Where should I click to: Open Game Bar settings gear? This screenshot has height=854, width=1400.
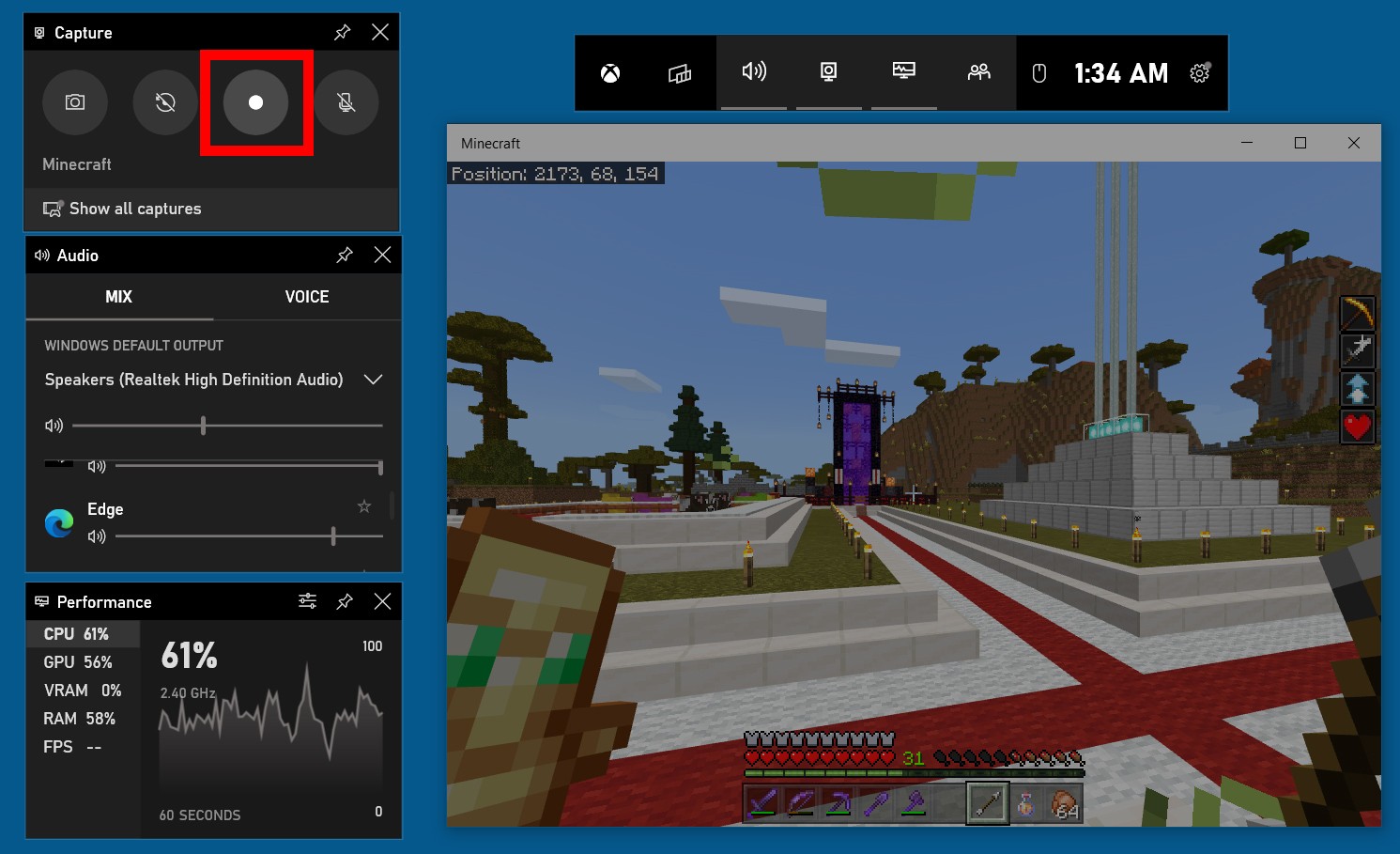pyautogui.click(x=1200, y=73)
